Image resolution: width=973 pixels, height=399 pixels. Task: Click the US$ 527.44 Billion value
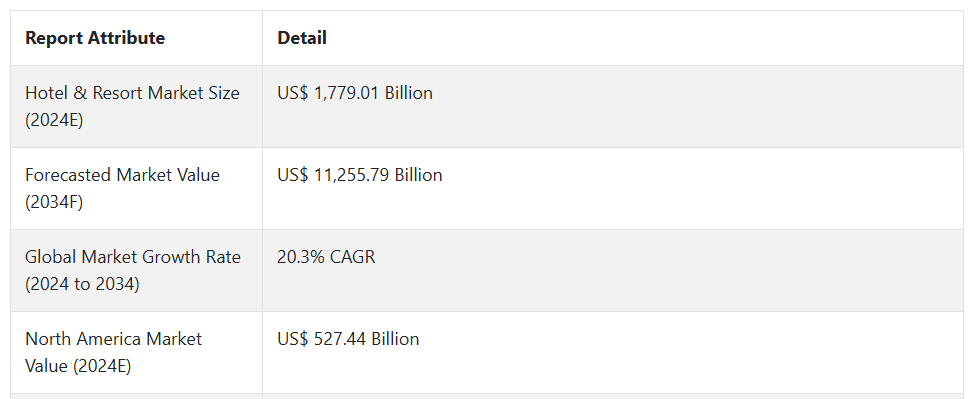pyautogui.click(x=348, y=339)
